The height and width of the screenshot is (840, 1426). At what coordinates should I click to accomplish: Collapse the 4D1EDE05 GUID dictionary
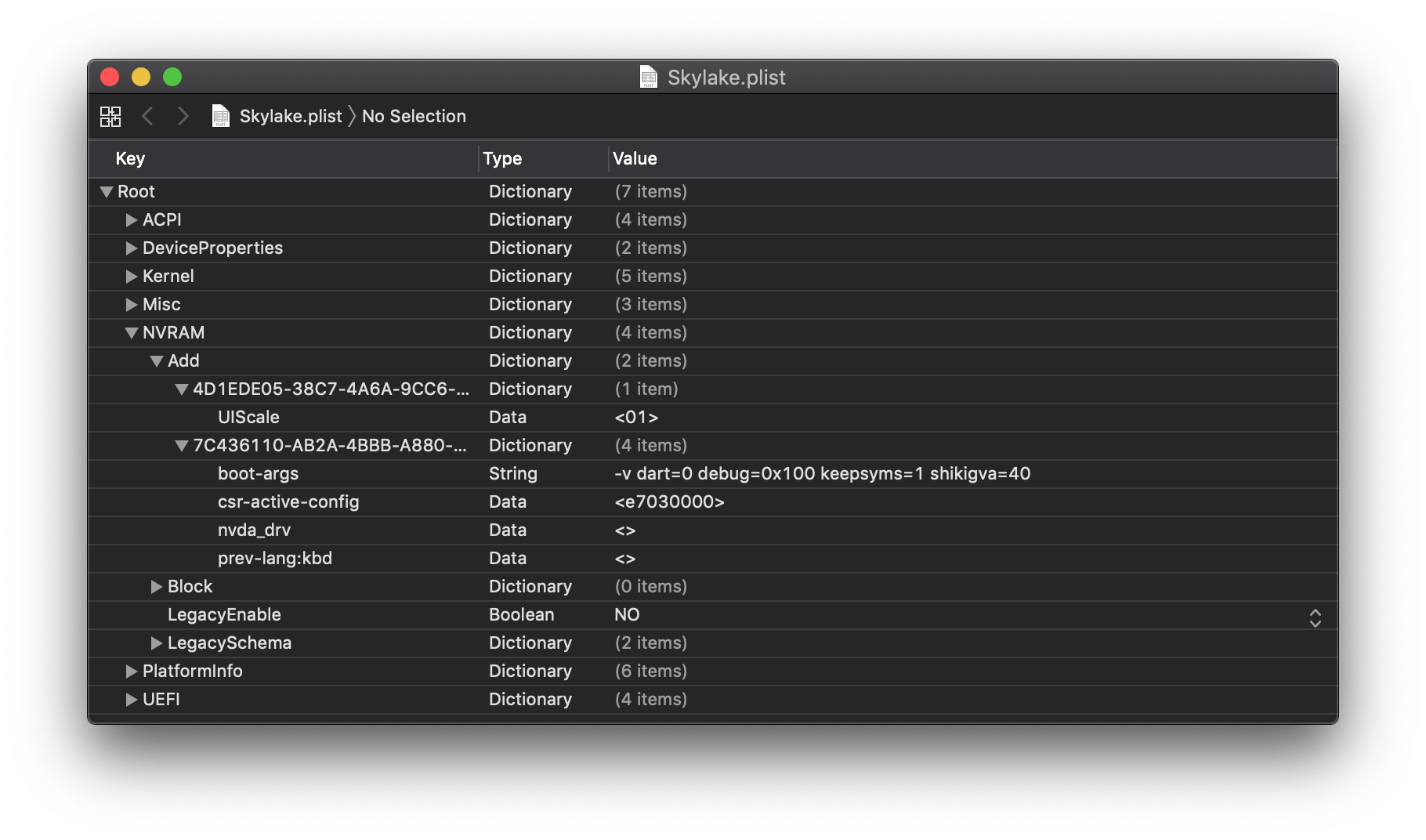pyautogui.click(x=182, y=389)
